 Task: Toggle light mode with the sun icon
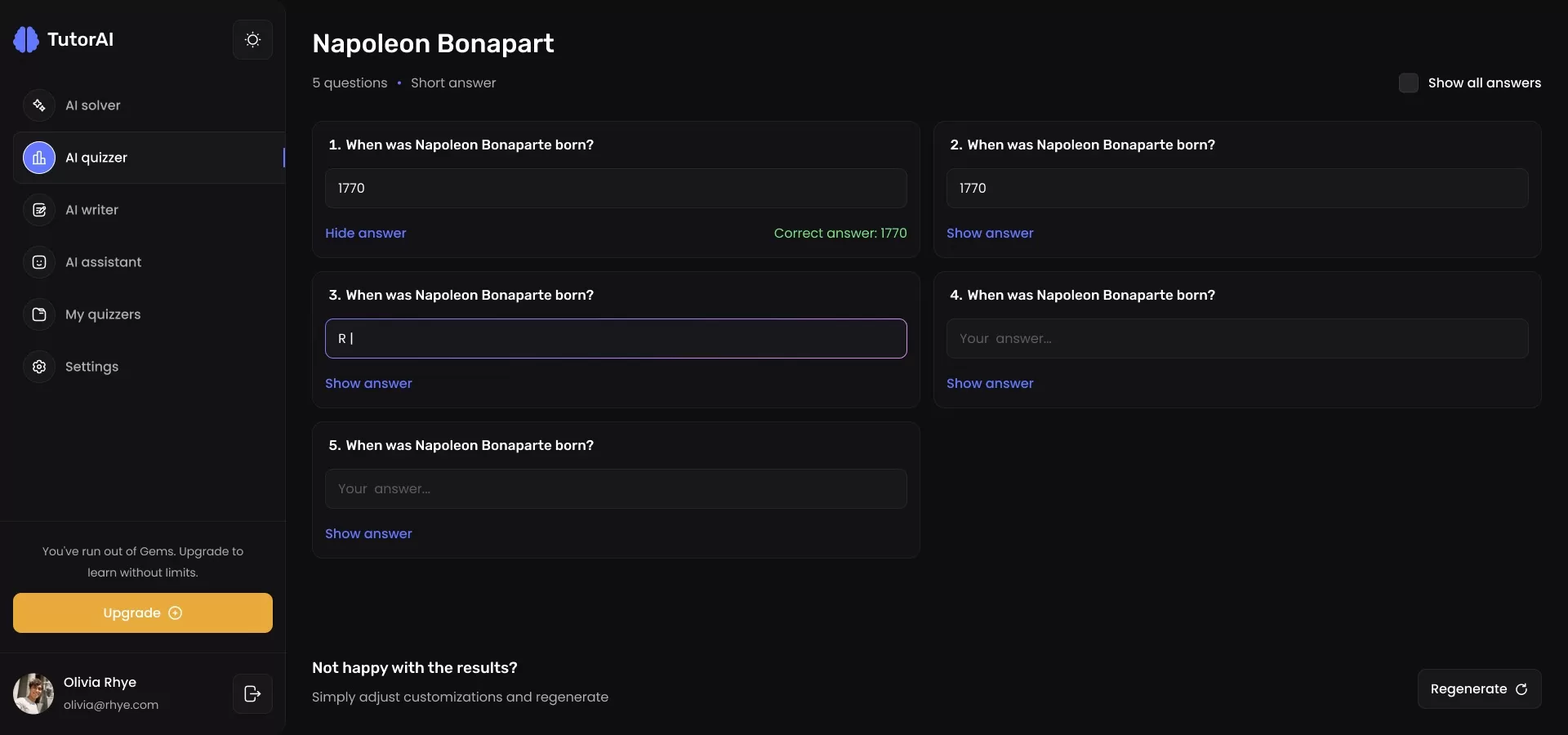pos(252,39)
